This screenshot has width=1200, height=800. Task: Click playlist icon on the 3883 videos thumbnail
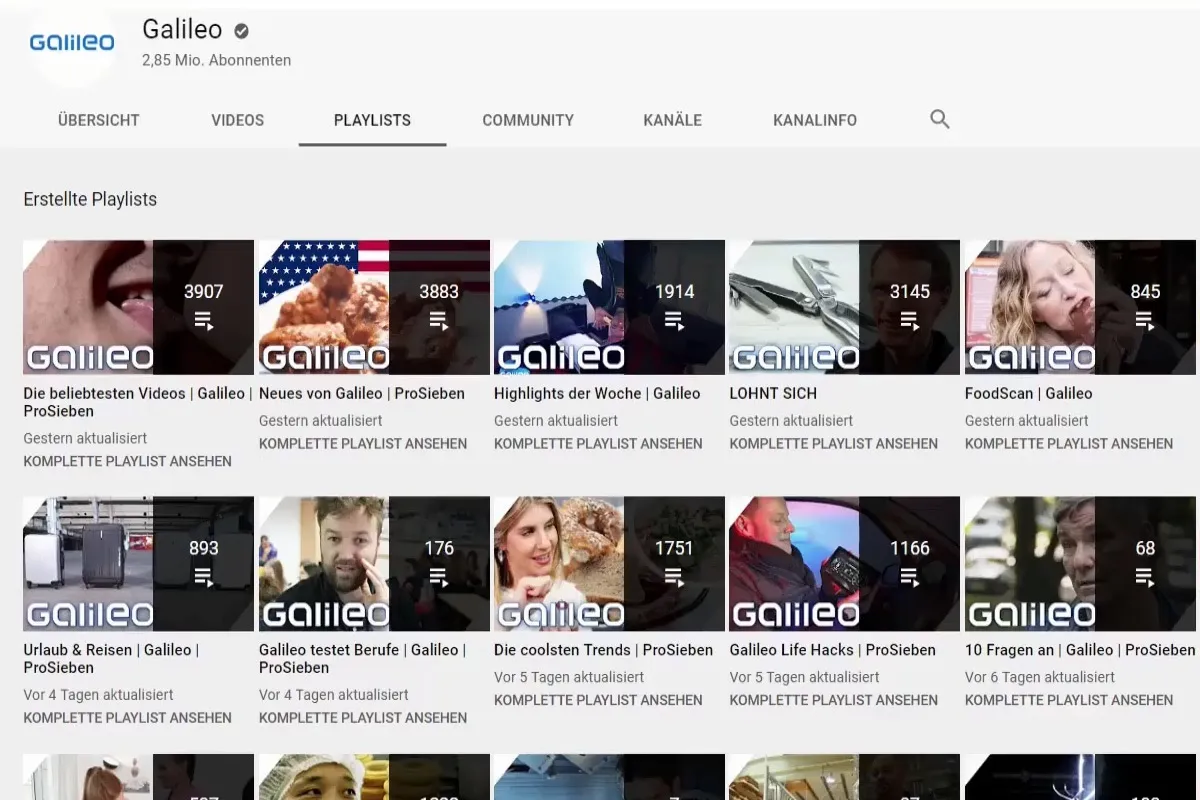click(x=439, y=321)
